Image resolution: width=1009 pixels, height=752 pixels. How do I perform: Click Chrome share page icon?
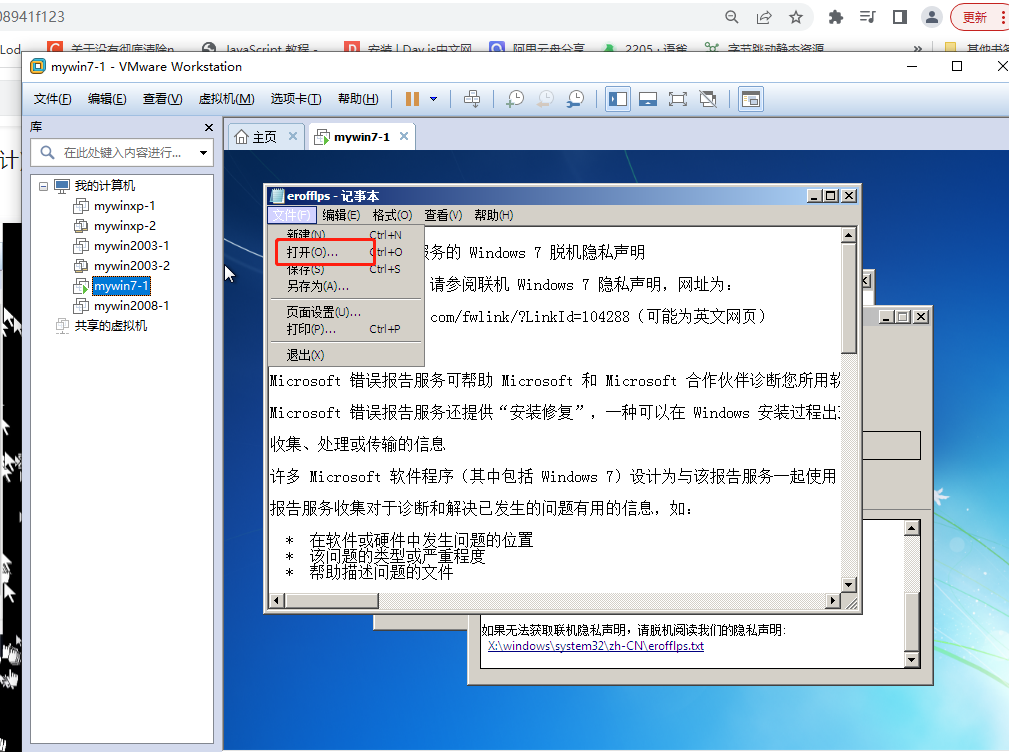pyautogui.click(x=764, y=17)
